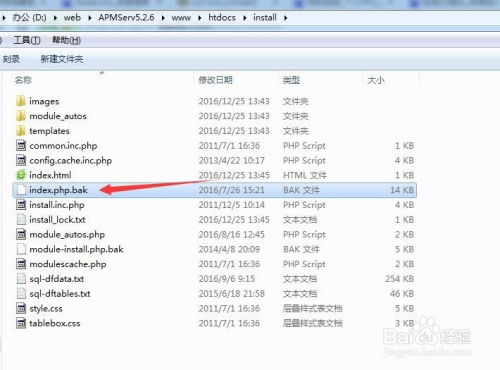Select the file name style.css
Screen dimensions: 500x370
click(46, 308)
